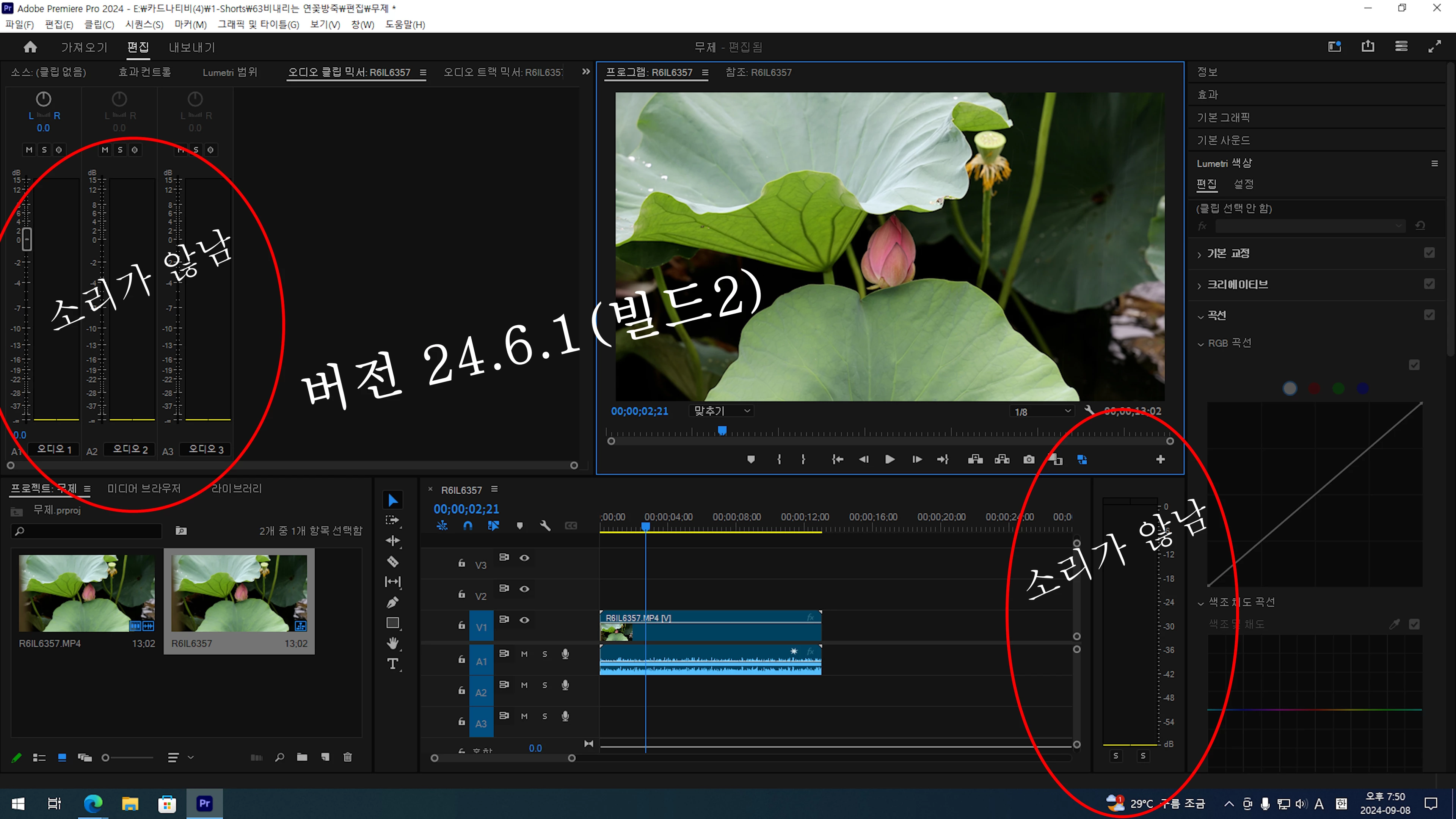Open the 1/8 playback resolution dropdown

(x=1042, y=411)
